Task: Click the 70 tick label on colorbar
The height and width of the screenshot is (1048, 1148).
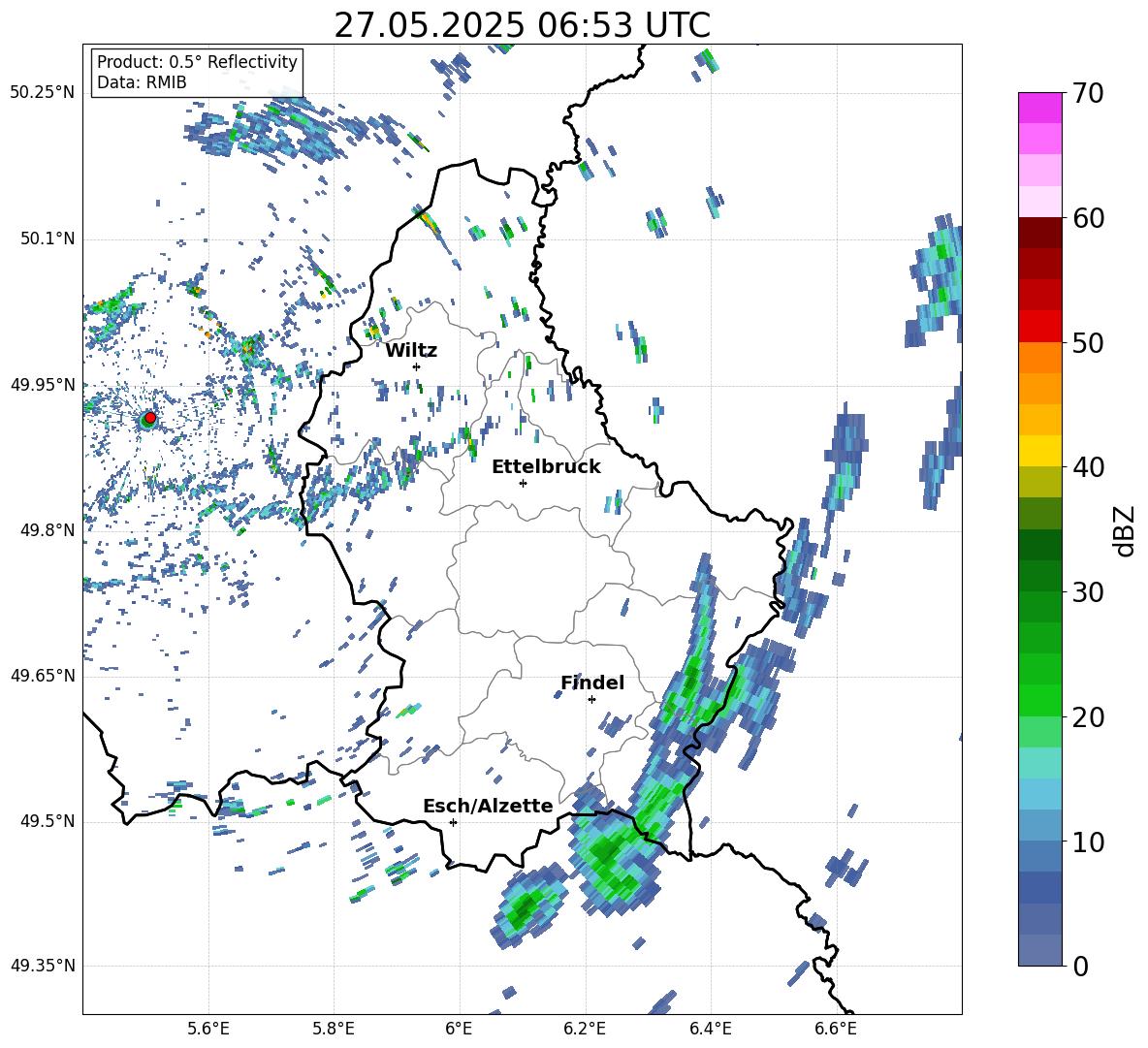Action: tap(1088, 94)
